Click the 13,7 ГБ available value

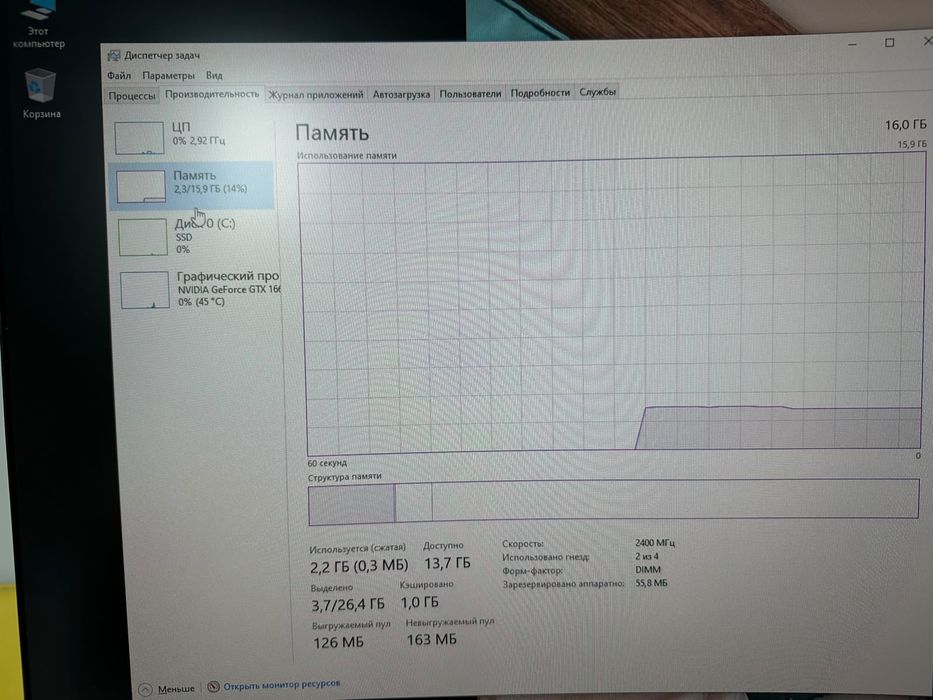[447, 562]
